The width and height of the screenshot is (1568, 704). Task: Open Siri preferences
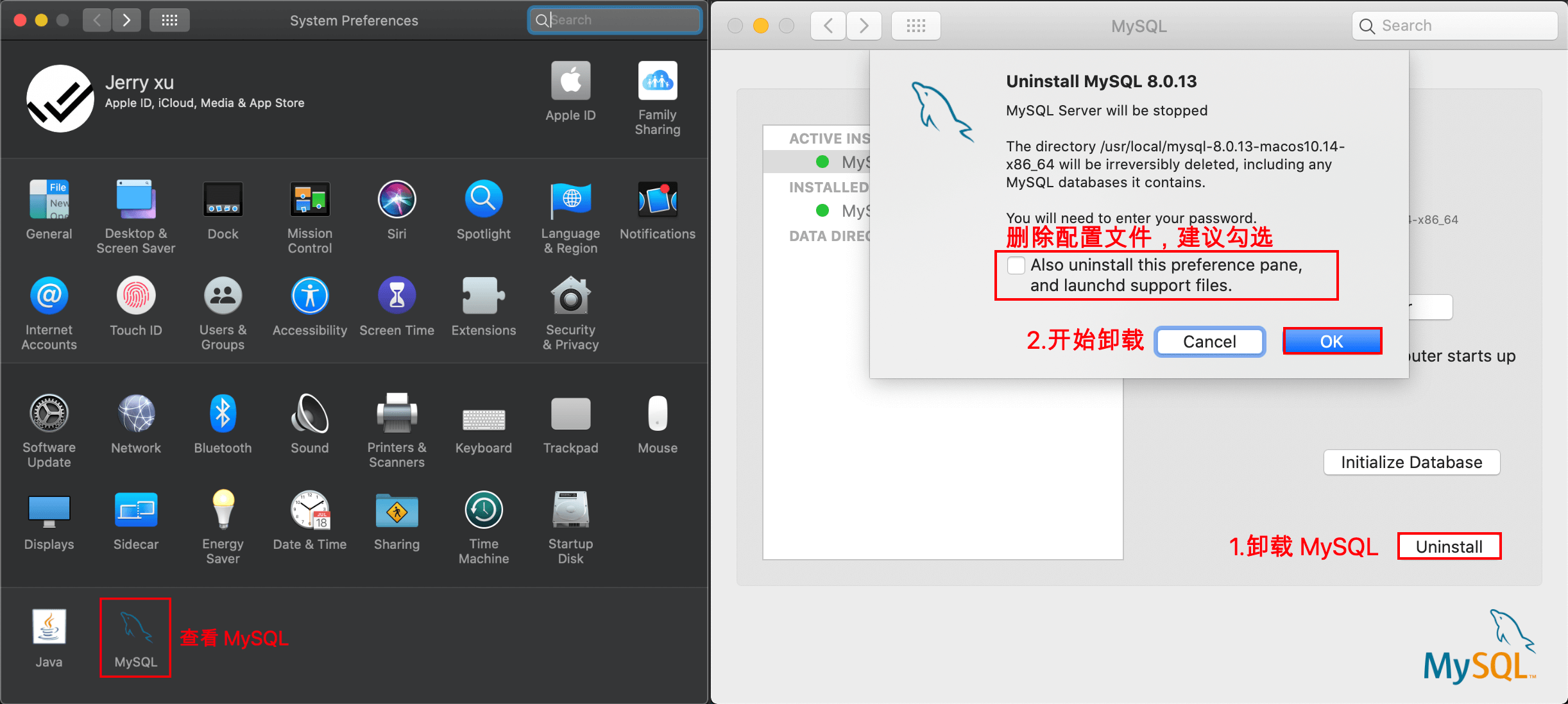(x=397, y=210)
